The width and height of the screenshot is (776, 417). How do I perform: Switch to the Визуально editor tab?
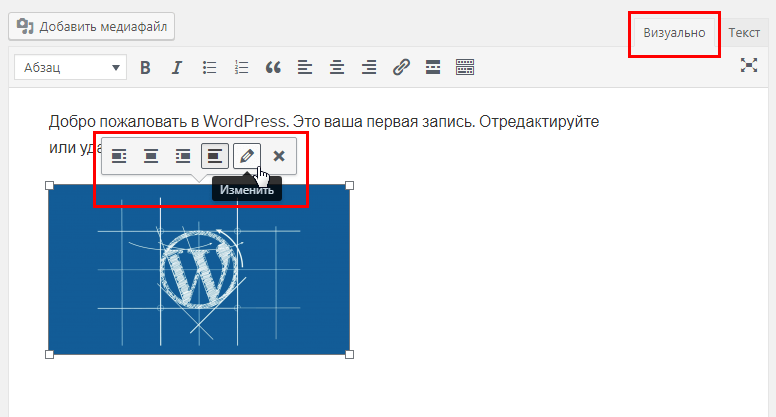[x=674, y=33]
